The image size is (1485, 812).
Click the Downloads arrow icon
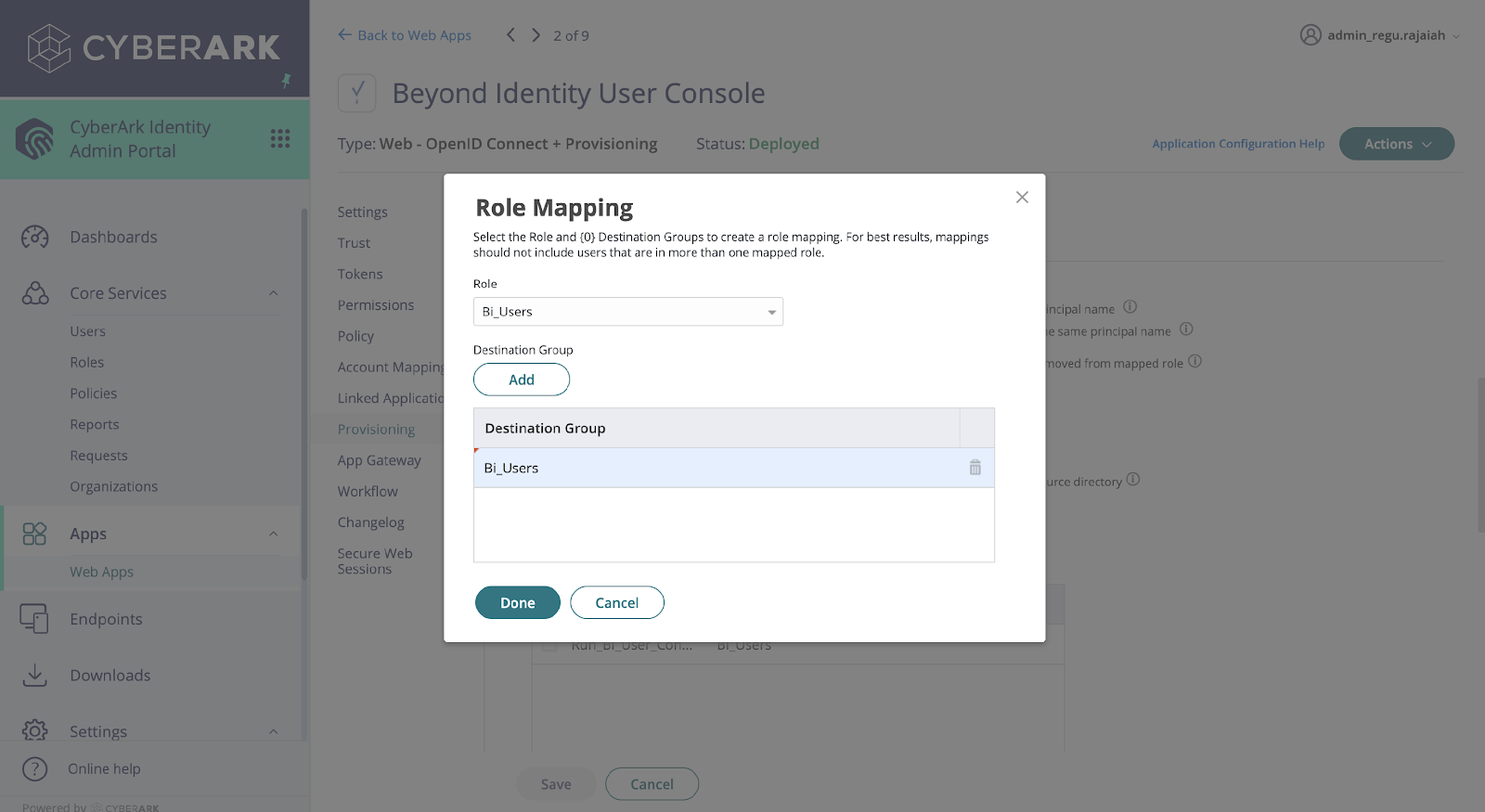point(34,676)
